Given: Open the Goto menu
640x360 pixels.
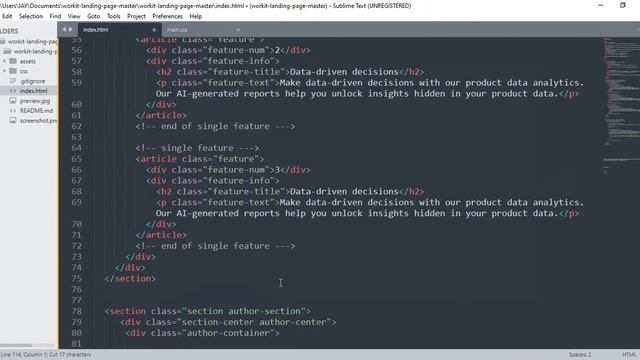Looking at the screenshot, I should [x=93, y=16].
